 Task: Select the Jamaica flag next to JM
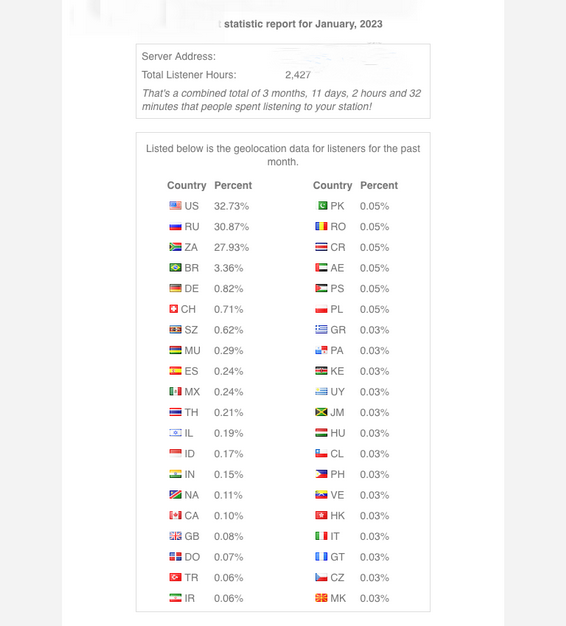321,412
